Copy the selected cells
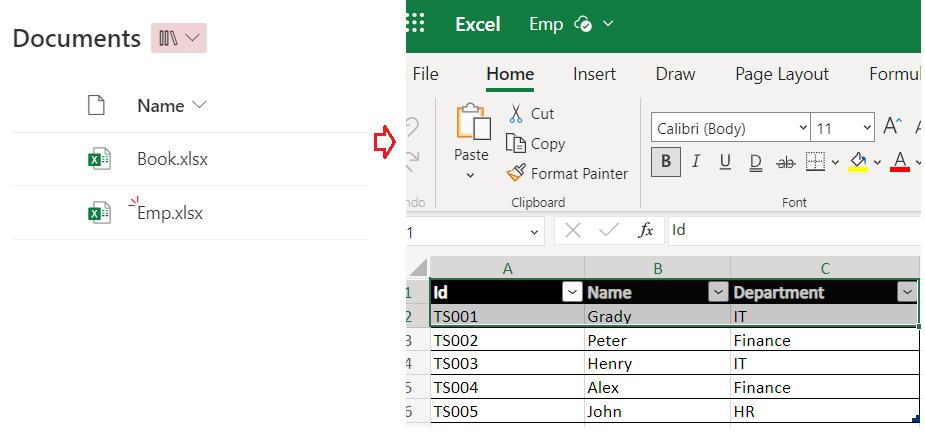Image resolution: width=925 pixels, height=433 pixels. coord(535,143)
